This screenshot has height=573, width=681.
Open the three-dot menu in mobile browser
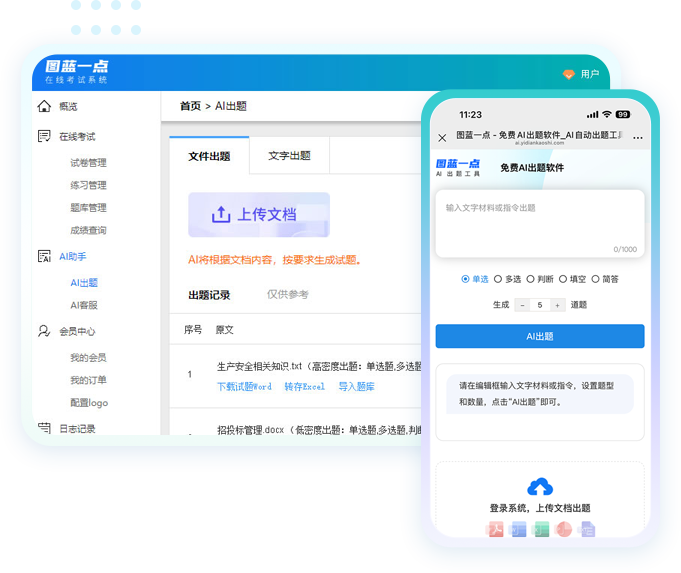tap(638, 138)
